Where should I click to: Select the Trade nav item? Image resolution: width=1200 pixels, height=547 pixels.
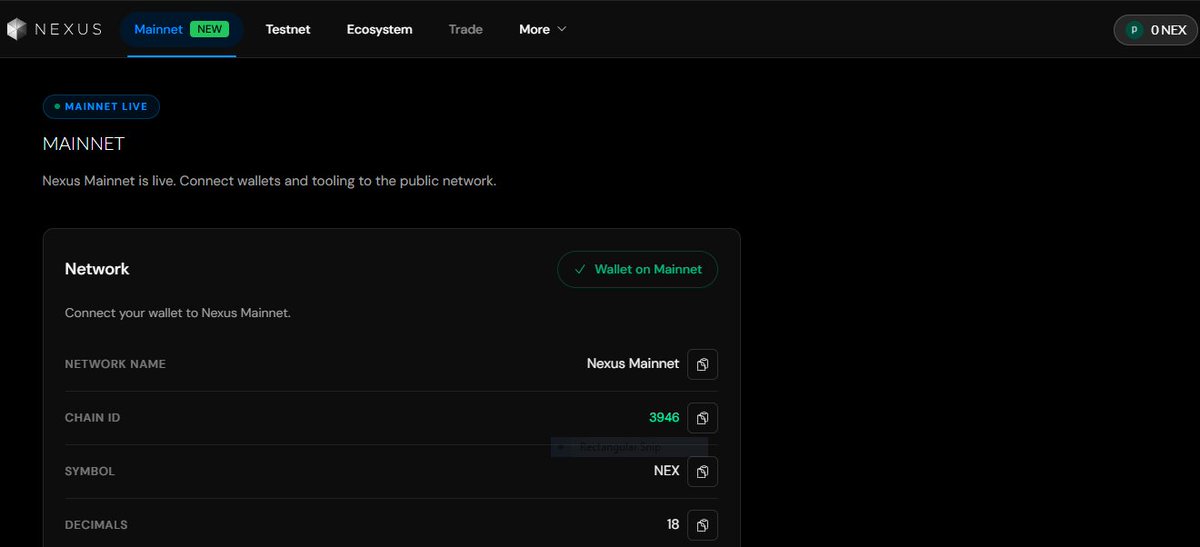point(466,29)
